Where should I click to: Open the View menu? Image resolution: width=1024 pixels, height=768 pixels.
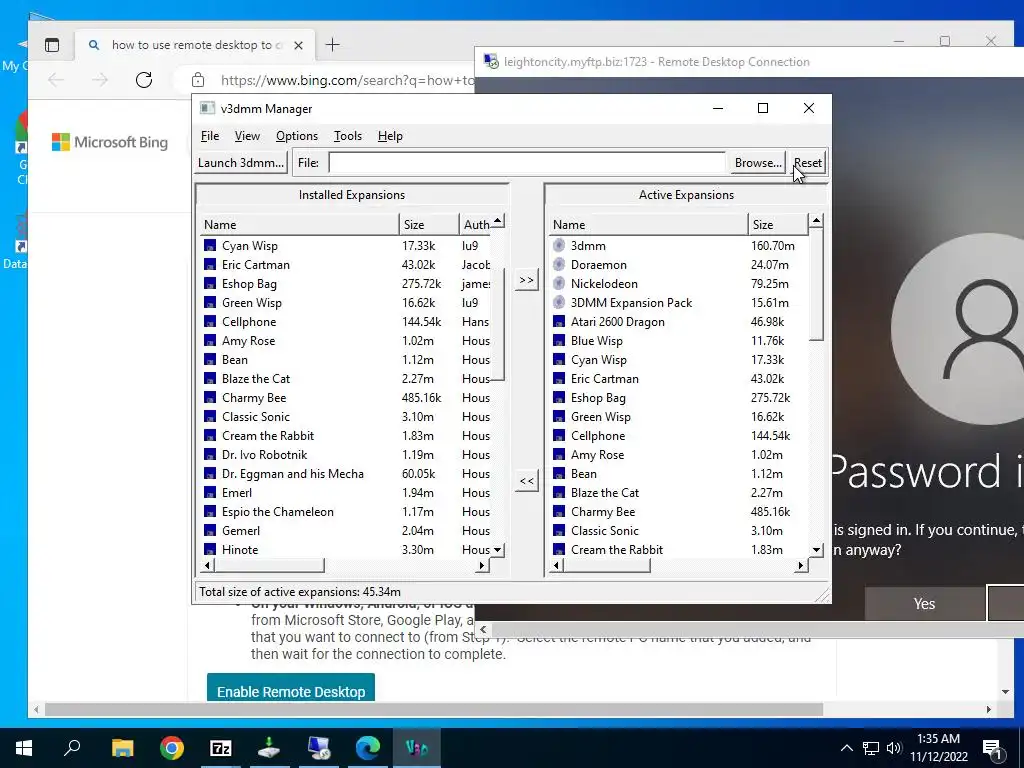click(247, 136)
